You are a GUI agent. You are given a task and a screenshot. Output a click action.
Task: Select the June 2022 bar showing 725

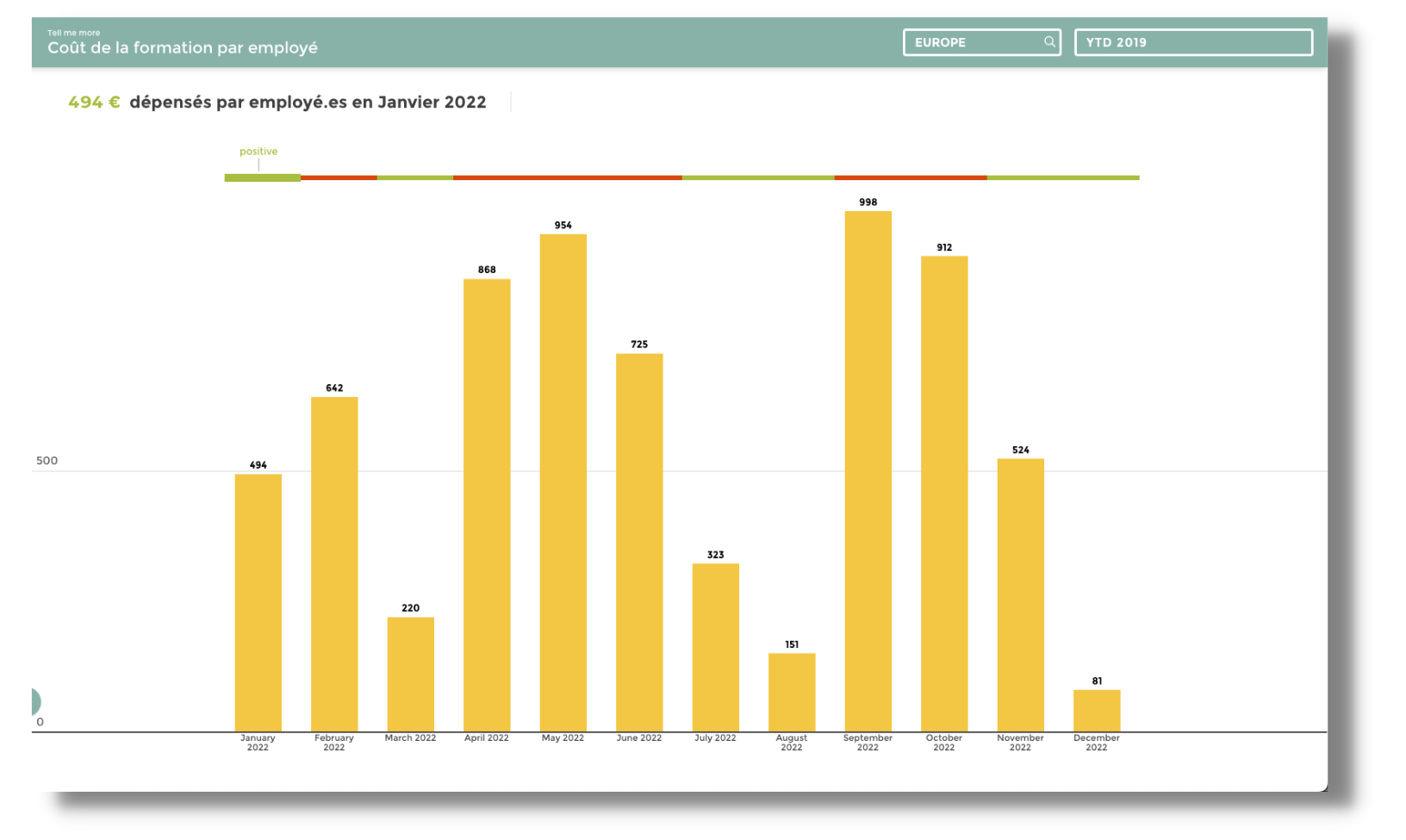coord(639,542)
